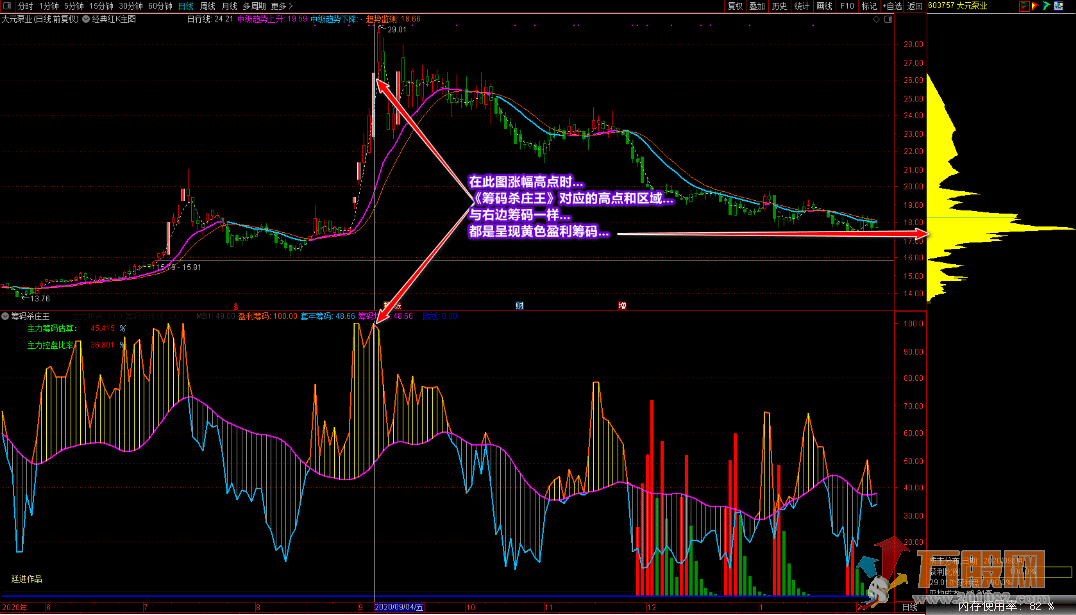The height and width of the screenshot is (615, 1076).
Task: Select the 月线 monthly period tab
Action: pos(229,5)
